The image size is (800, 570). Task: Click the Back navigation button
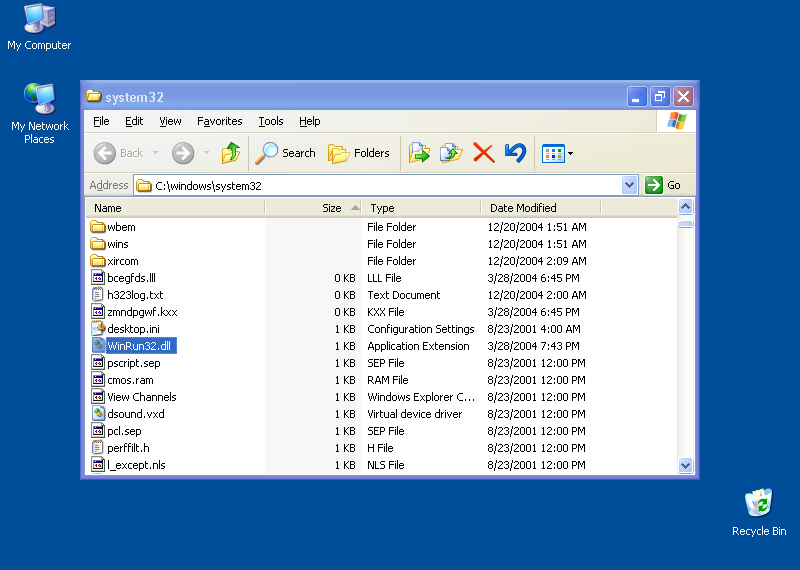(x=119, y=153)
